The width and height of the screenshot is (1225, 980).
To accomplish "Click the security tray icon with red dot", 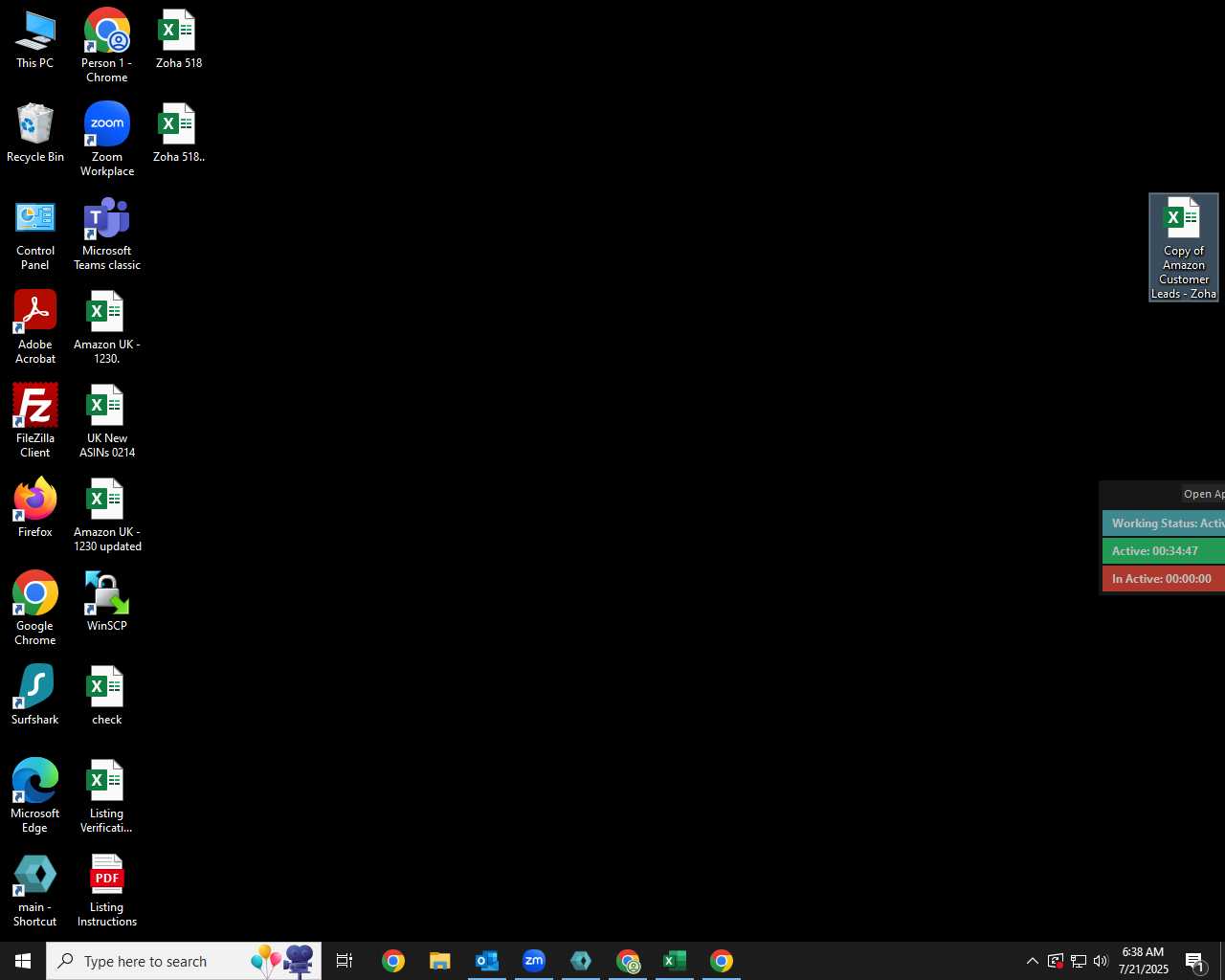I will click(x=1056, y=961).
